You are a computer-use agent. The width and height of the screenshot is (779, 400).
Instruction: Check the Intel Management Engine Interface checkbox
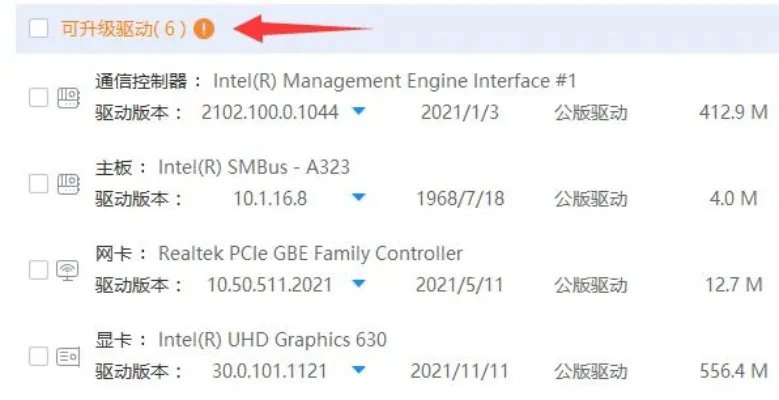click(x=38, y=97)
